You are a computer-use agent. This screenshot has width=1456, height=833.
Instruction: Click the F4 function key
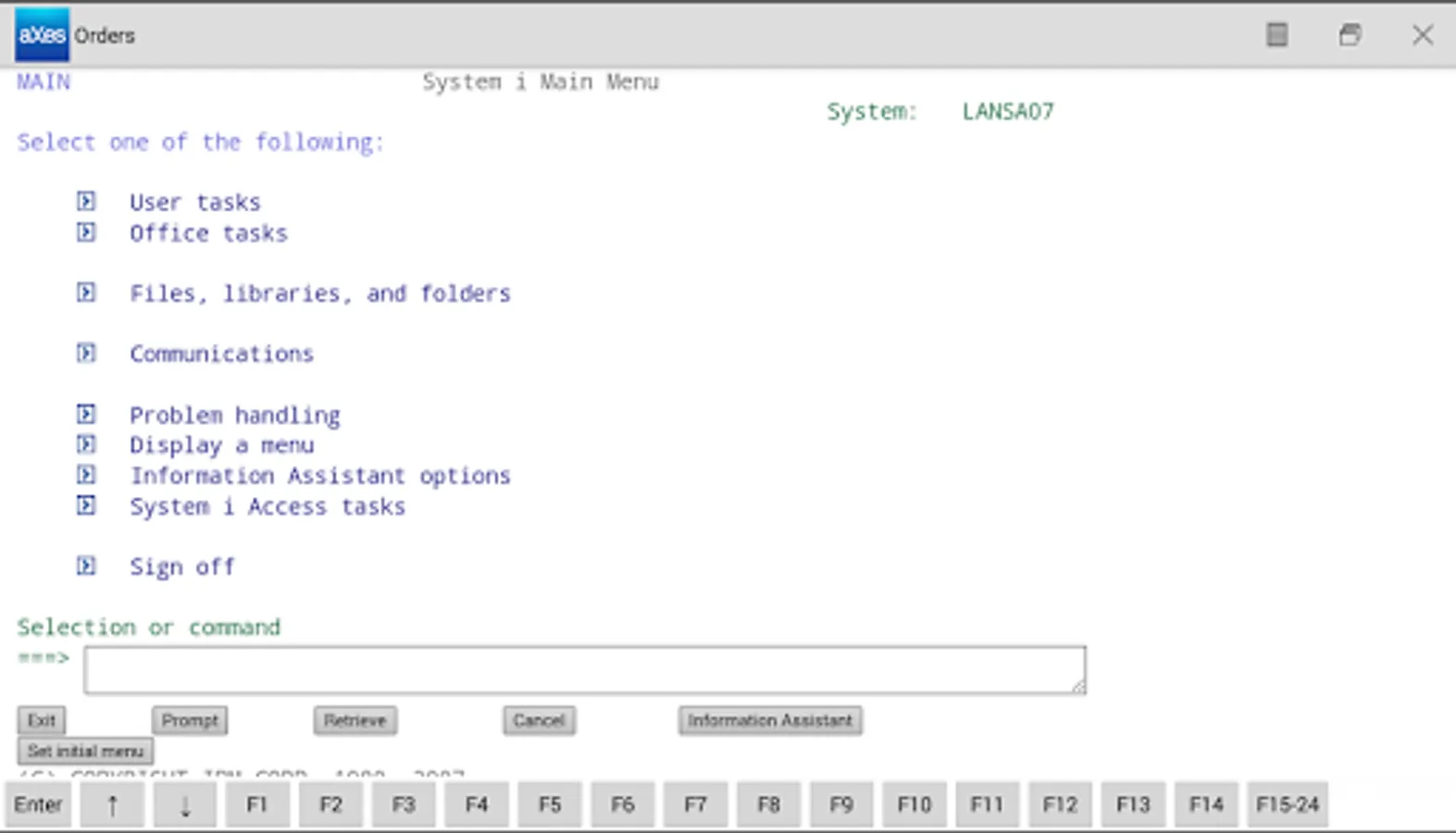point(477,804)
